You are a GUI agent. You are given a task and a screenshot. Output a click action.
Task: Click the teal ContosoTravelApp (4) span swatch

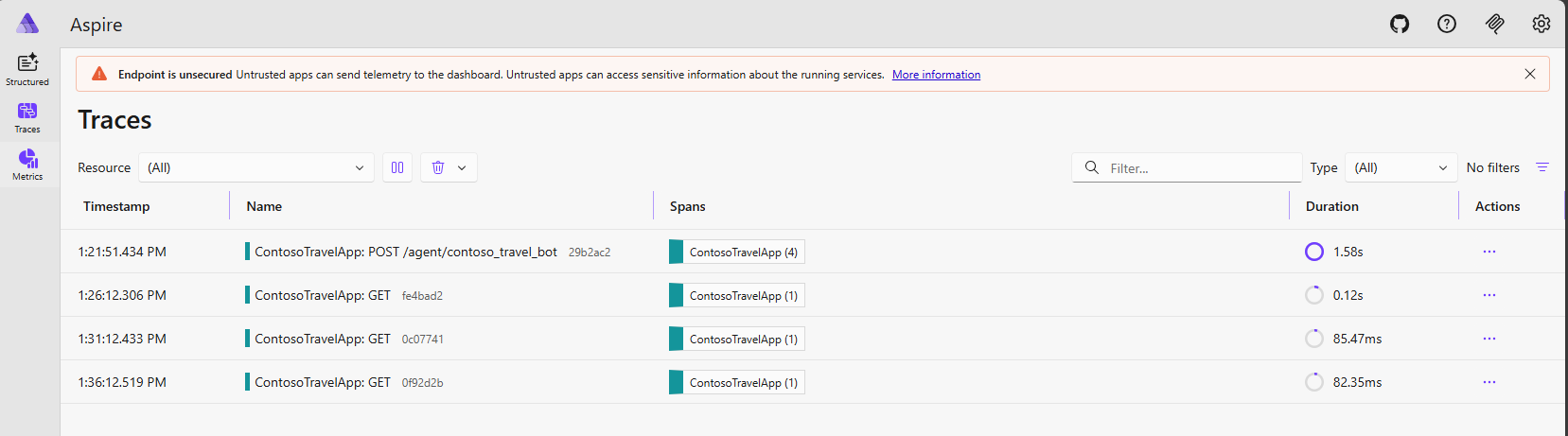click(676, 252)
